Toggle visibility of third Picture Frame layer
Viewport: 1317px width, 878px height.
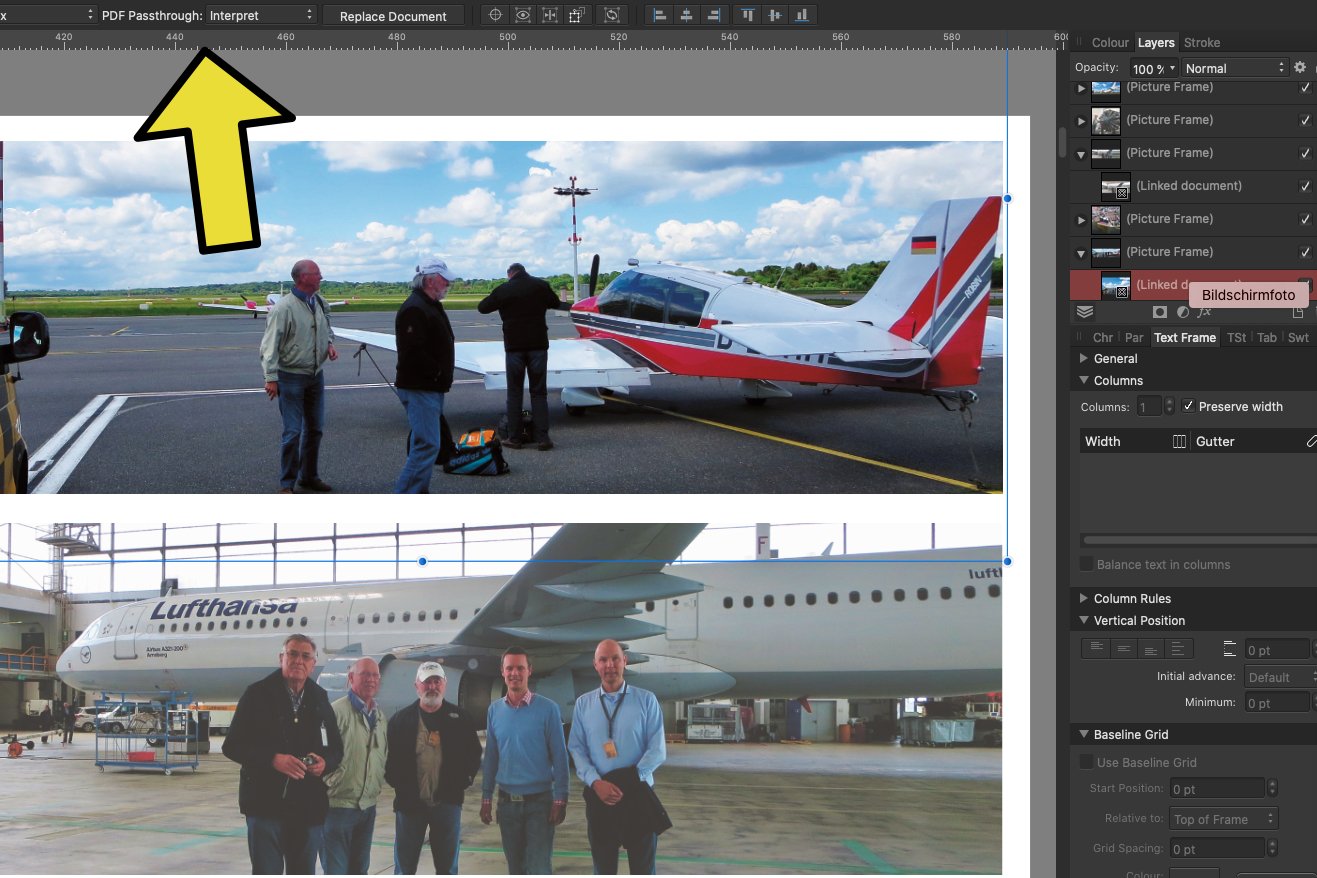1305,153
